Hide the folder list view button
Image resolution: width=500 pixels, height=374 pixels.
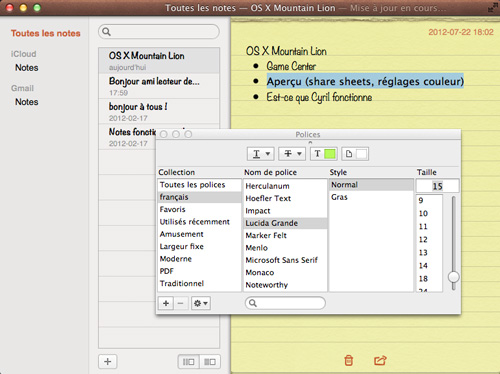[x=210, y=362]
